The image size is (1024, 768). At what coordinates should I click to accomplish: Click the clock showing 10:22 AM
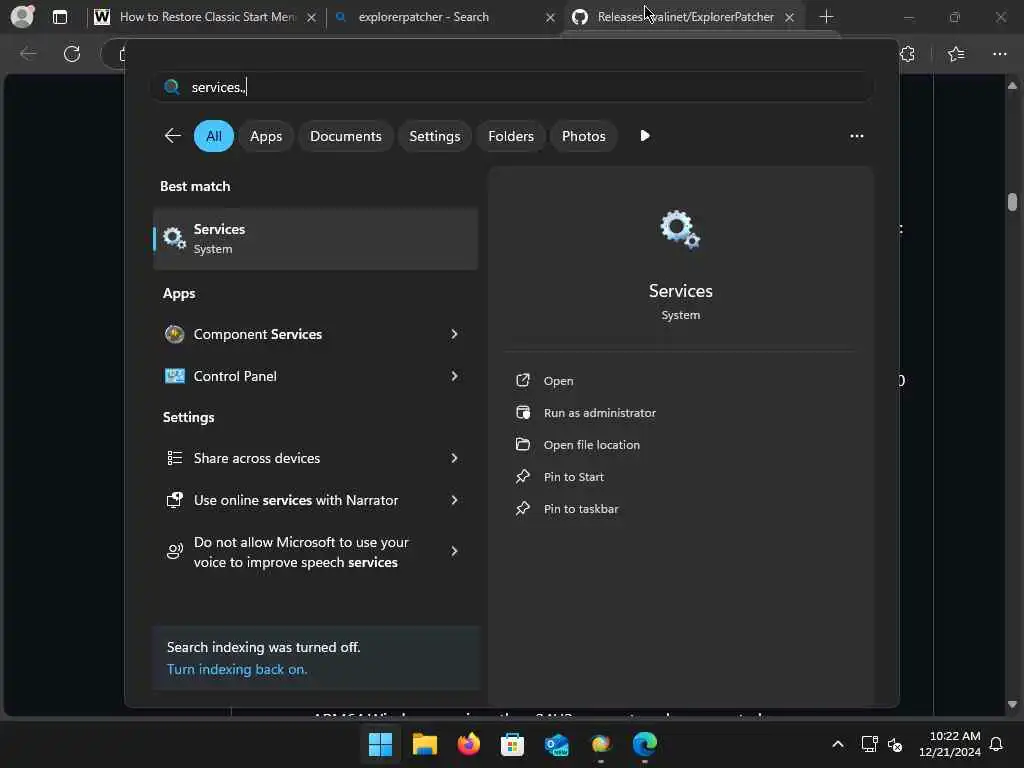(x=950, y=744)
